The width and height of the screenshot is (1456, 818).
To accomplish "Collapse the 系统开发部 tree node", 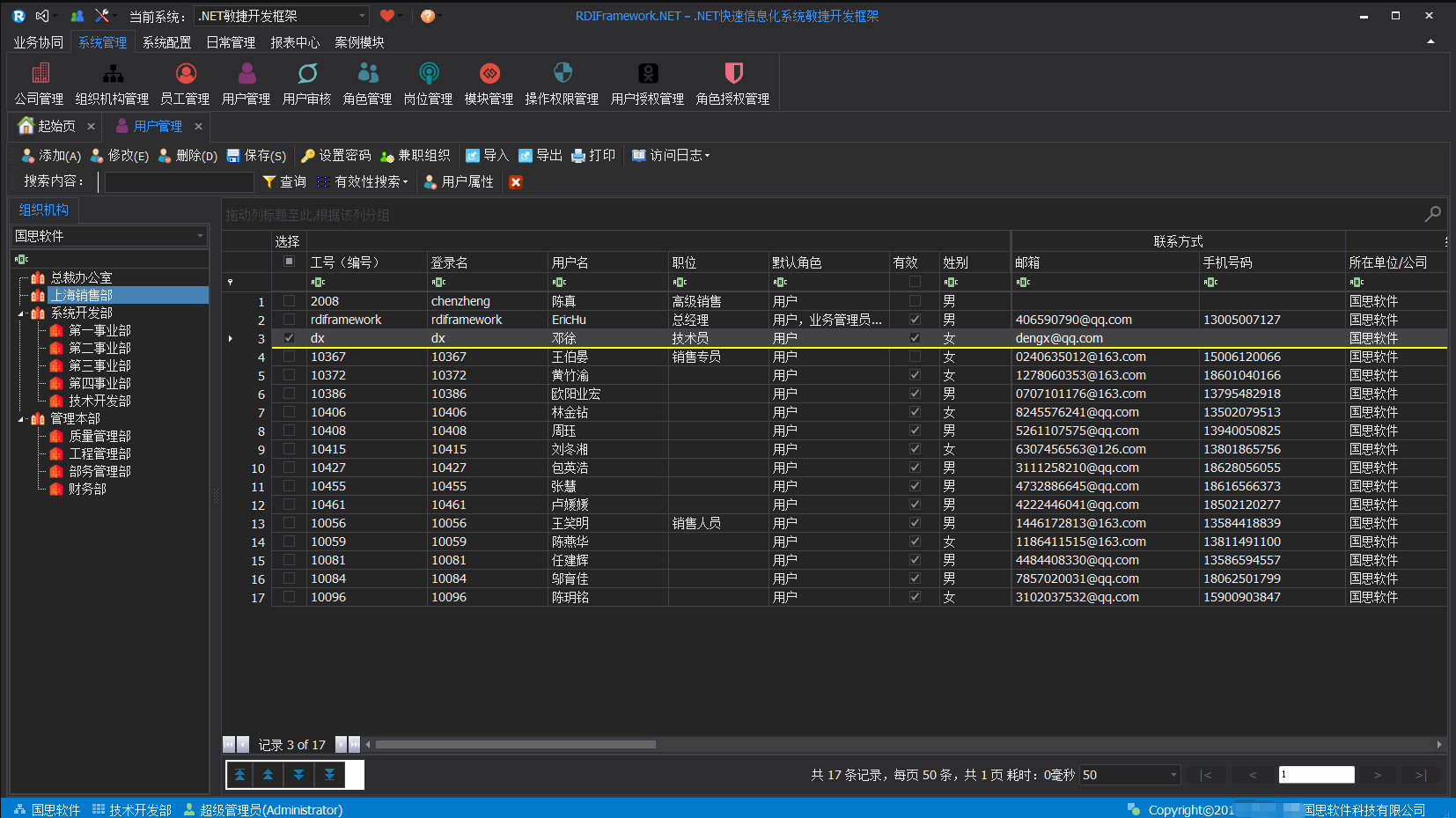I will (x=19, y=313).
